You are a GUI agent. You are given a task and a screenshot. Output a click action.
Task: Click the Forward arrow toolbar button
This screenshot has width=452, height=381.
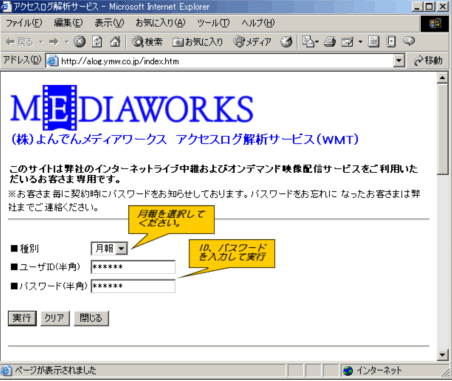(53, 42)
